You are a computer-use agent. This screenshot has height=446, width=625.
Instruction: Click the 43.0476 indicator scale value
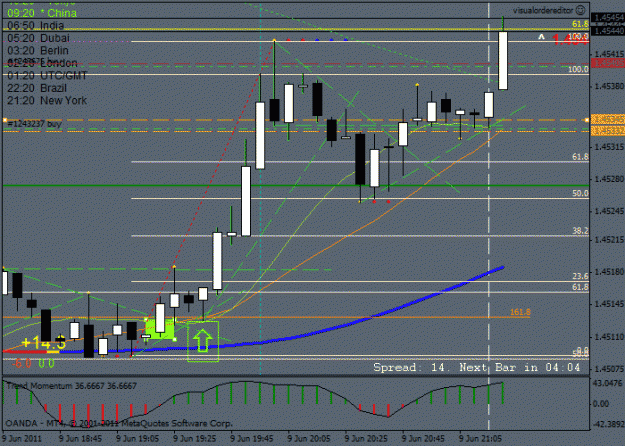(607, 383)
